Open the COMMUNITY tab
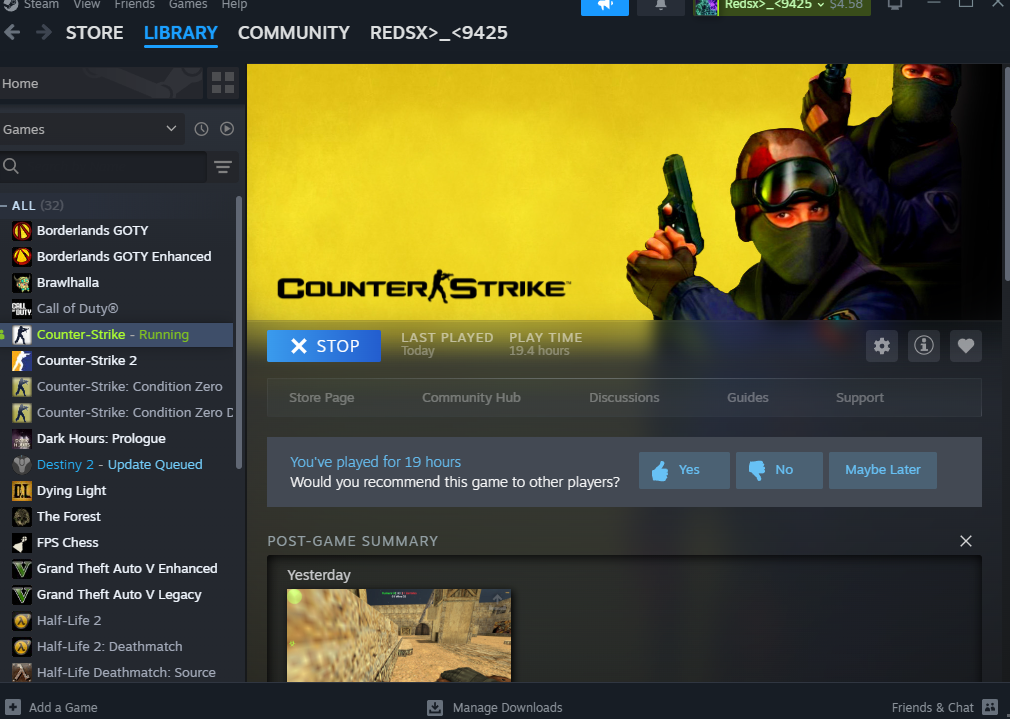This screenshot has height=719, width=1010. tap(293, 33)
